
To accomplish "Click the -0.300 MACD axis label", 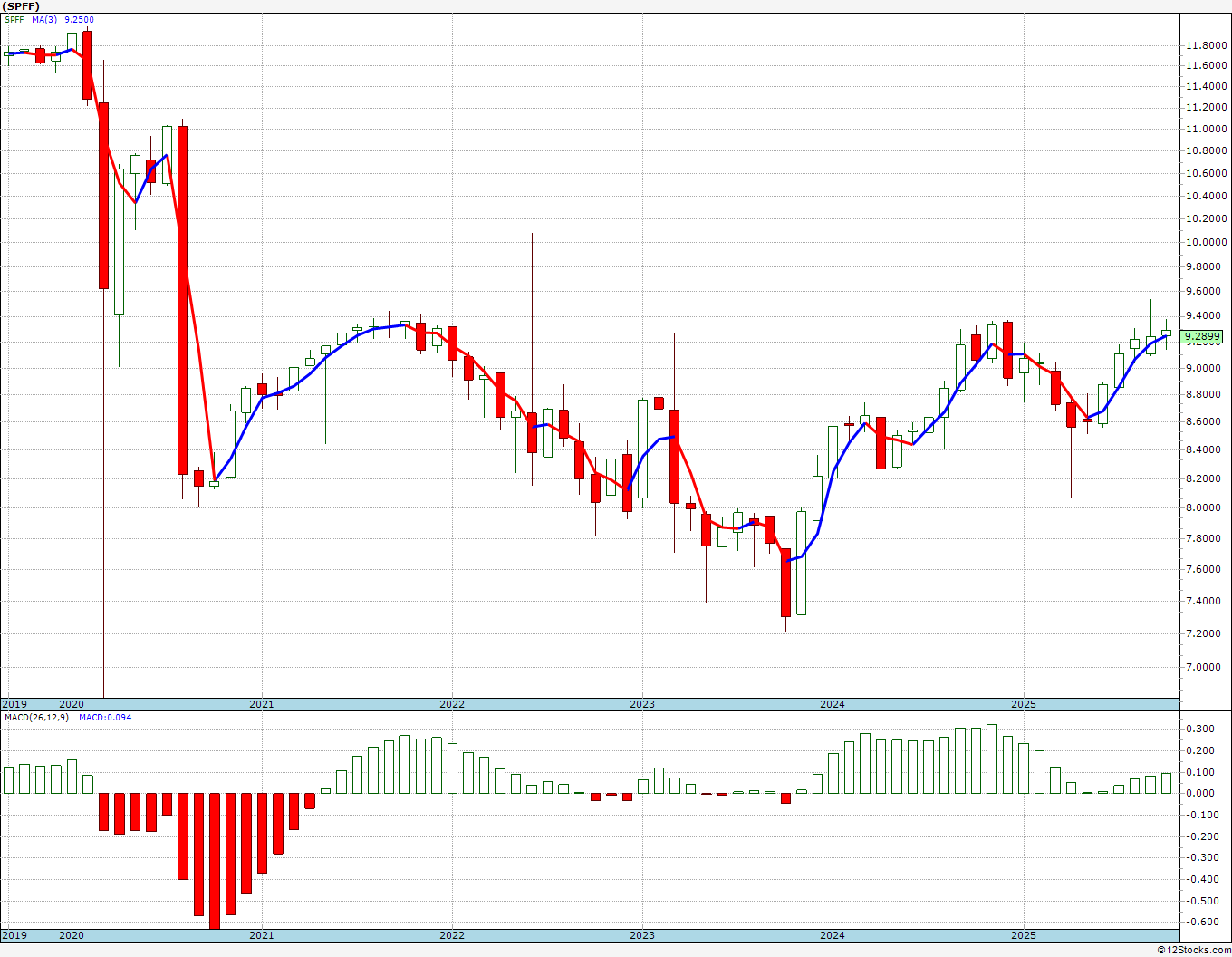I will tap(1204, 858).
